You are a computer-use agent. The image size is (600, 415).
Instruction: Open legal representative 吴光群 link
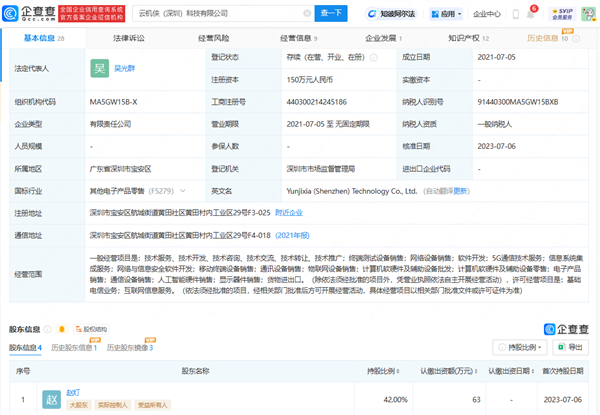(124, 68)
